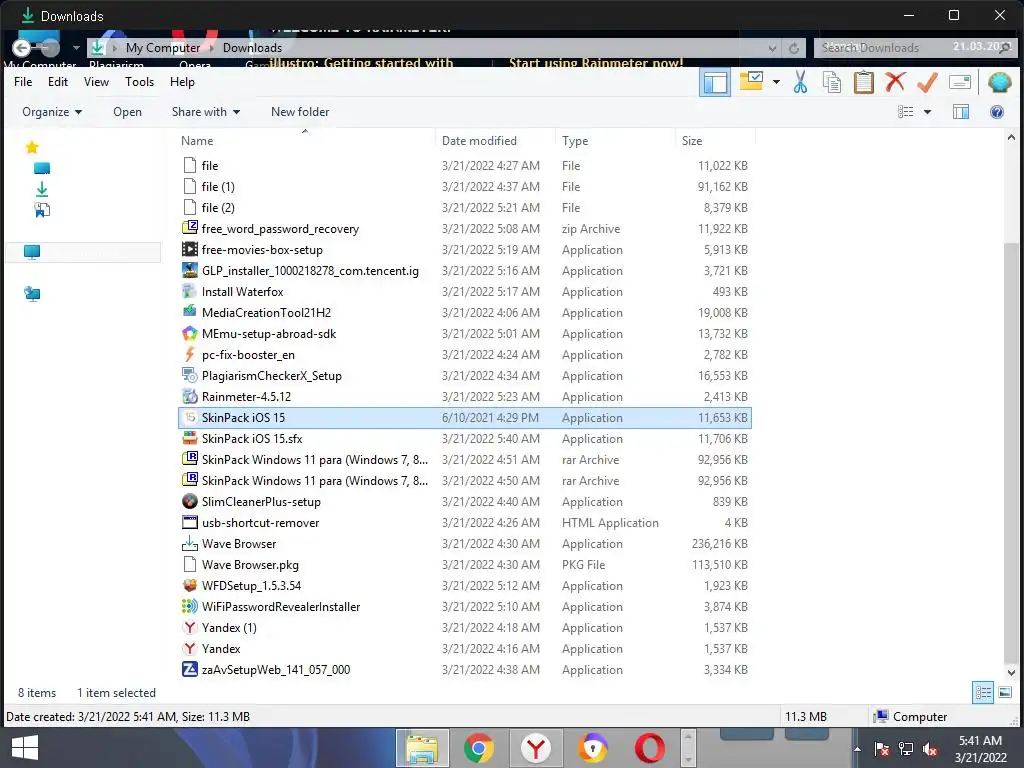Toggle the pane layout icon in toolbar
The width and height of the screenshot is (1024, 768).
click(x=715, y=83)
